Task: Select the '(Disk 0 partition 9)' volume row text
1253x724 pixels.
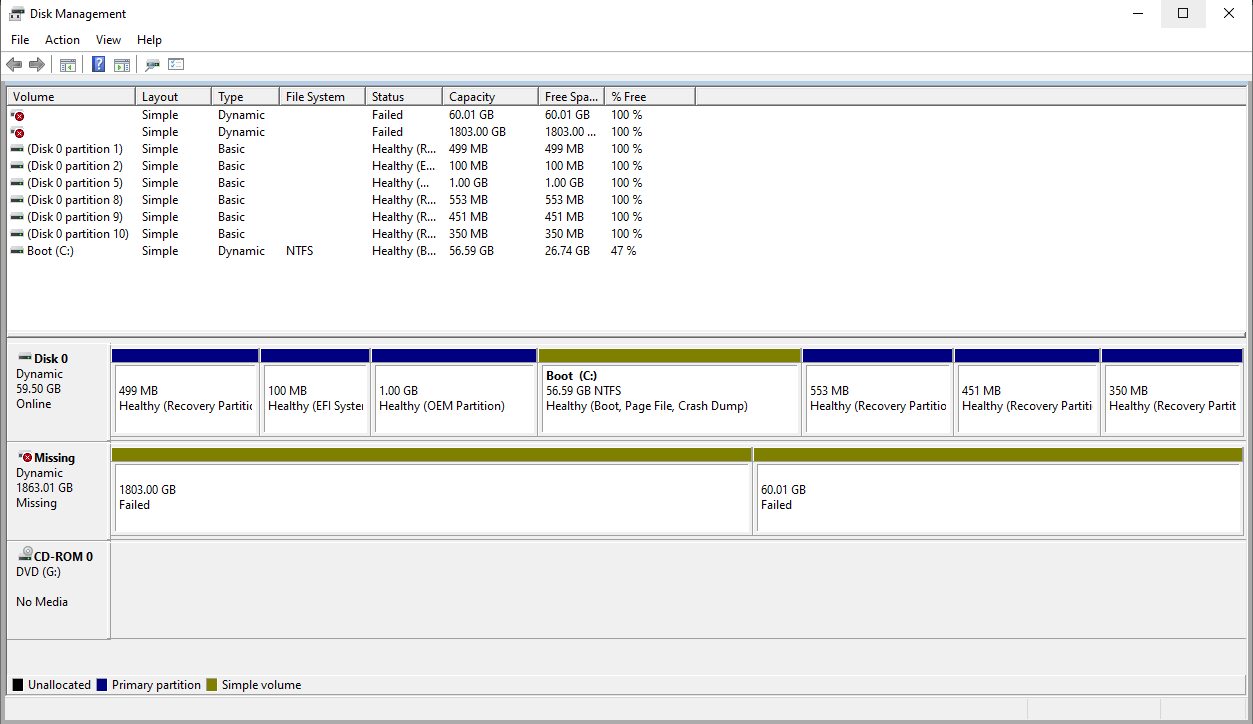Action: (x=75, y=217)
